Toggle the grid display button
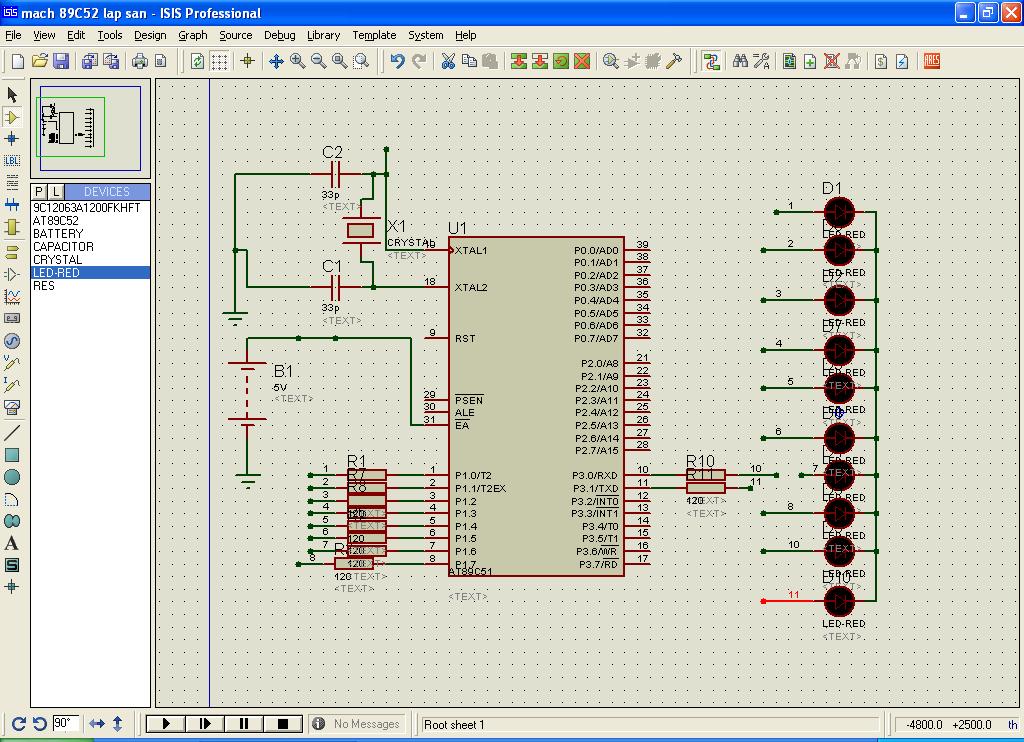The height and width of the screenshot is (742, 1024). tap(219, 62)
